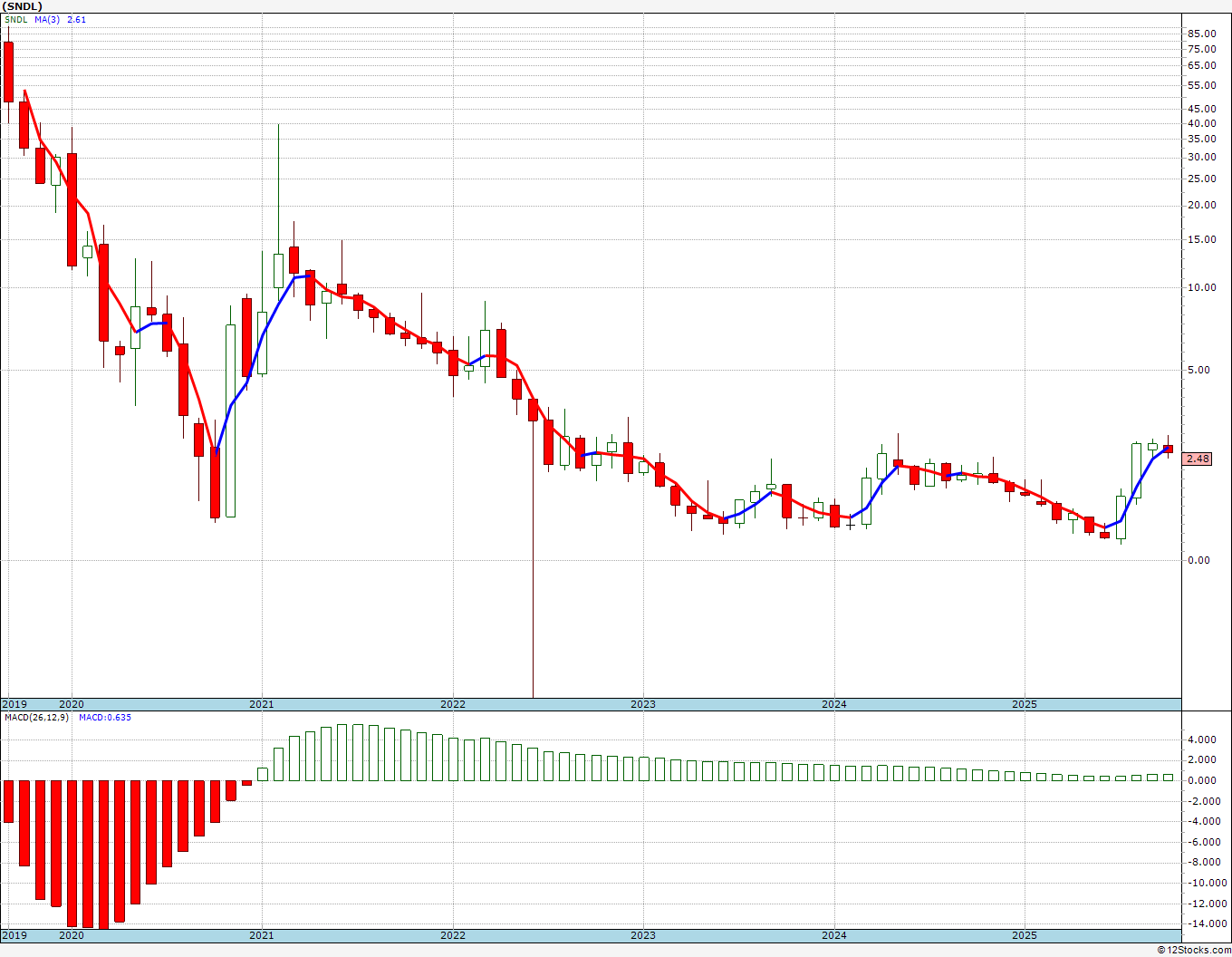Click 2020 on the price chart time axis
The width and height of the screenshot is (1232, 957).
click(72, 704)
